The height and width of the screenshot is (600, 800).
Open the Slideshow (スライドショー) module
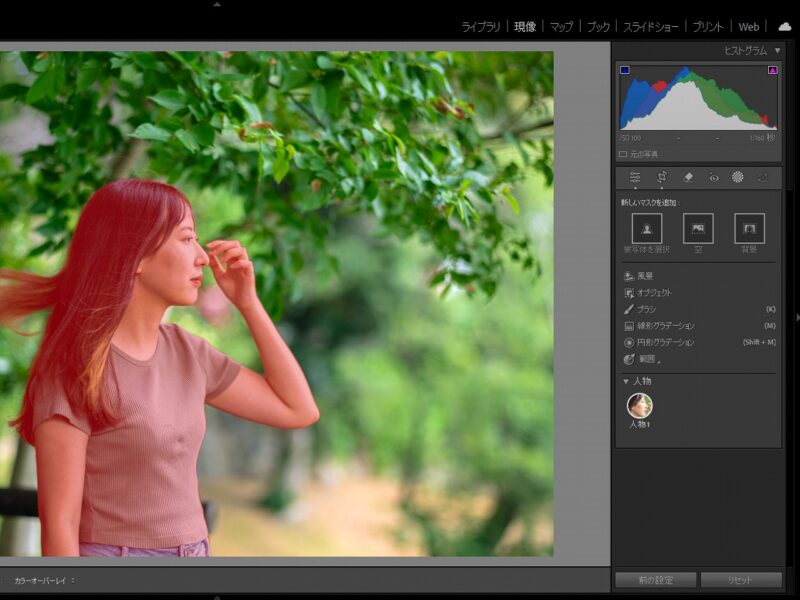coord(652,27)
